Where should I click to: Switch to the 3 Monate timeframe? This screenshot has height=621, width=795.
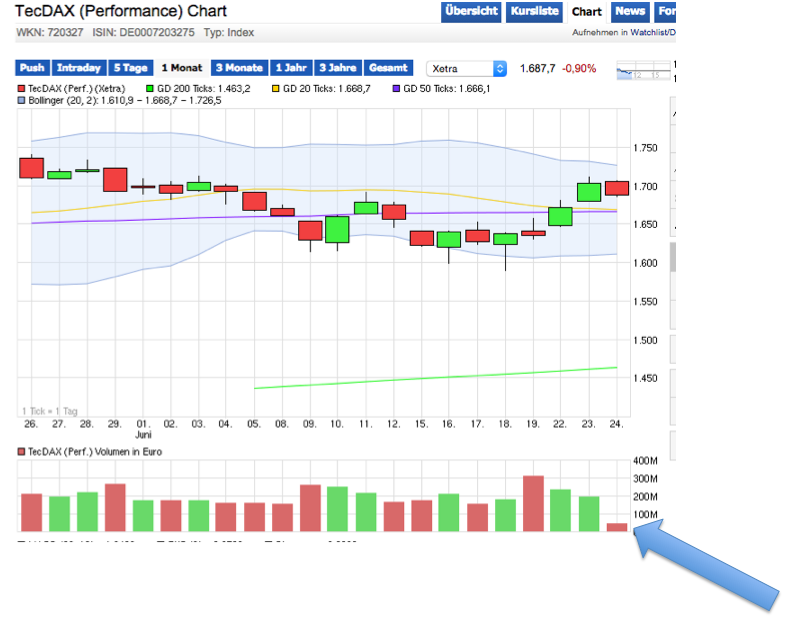(x=239, y=68)
